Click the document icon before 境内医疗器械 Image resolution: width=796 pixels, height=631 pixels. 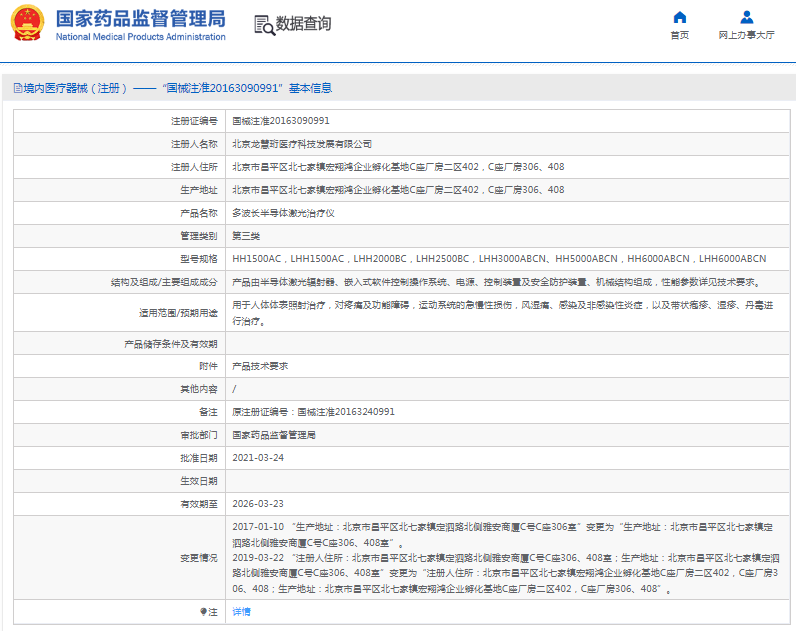pyautogui.click(x=18, y=88)
